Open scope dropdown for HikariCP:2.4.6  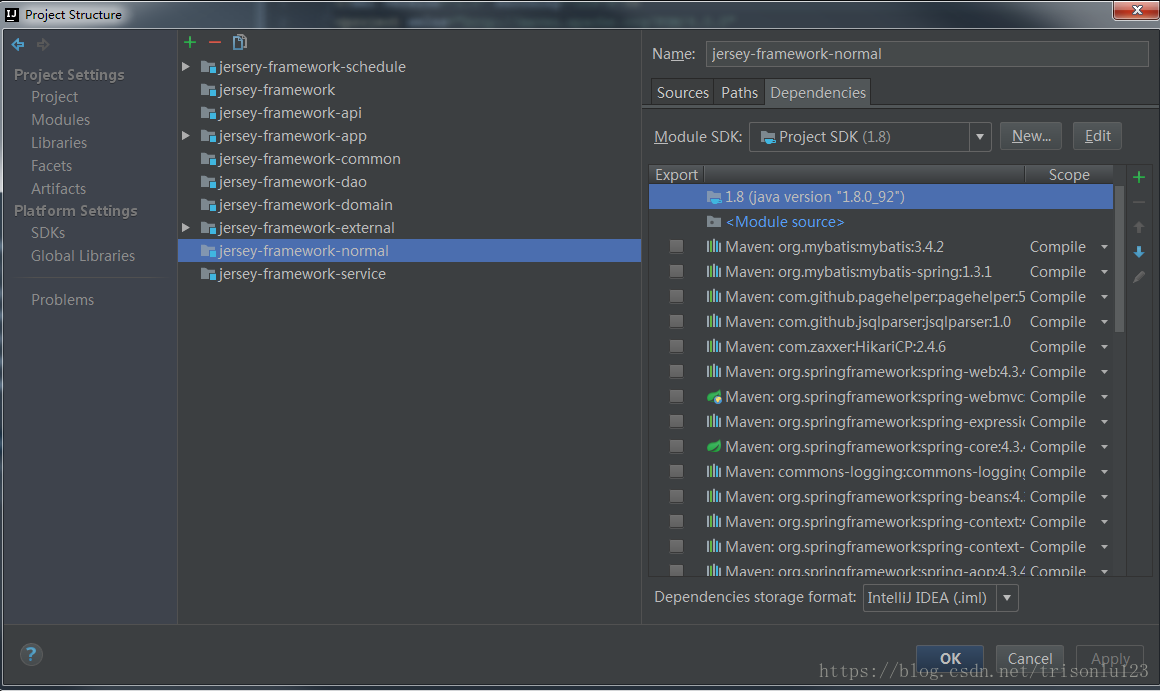coord(1104,347)
